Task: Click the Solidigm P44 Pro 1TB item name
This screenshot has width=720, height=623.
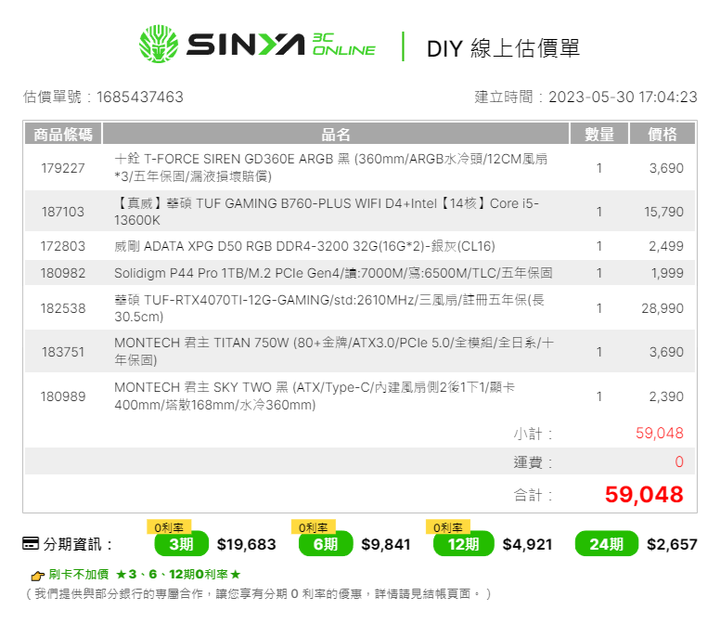Action: pyautogui.click(x=333, y=273)
